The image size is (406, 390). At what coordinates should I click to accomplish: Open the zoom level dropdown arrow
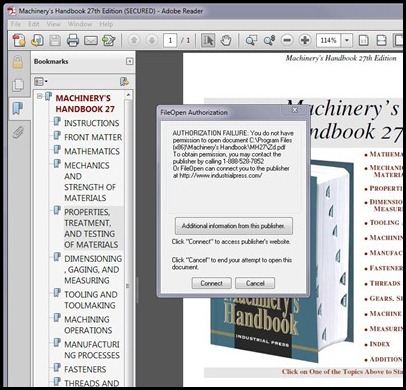[x=347, y=41]
